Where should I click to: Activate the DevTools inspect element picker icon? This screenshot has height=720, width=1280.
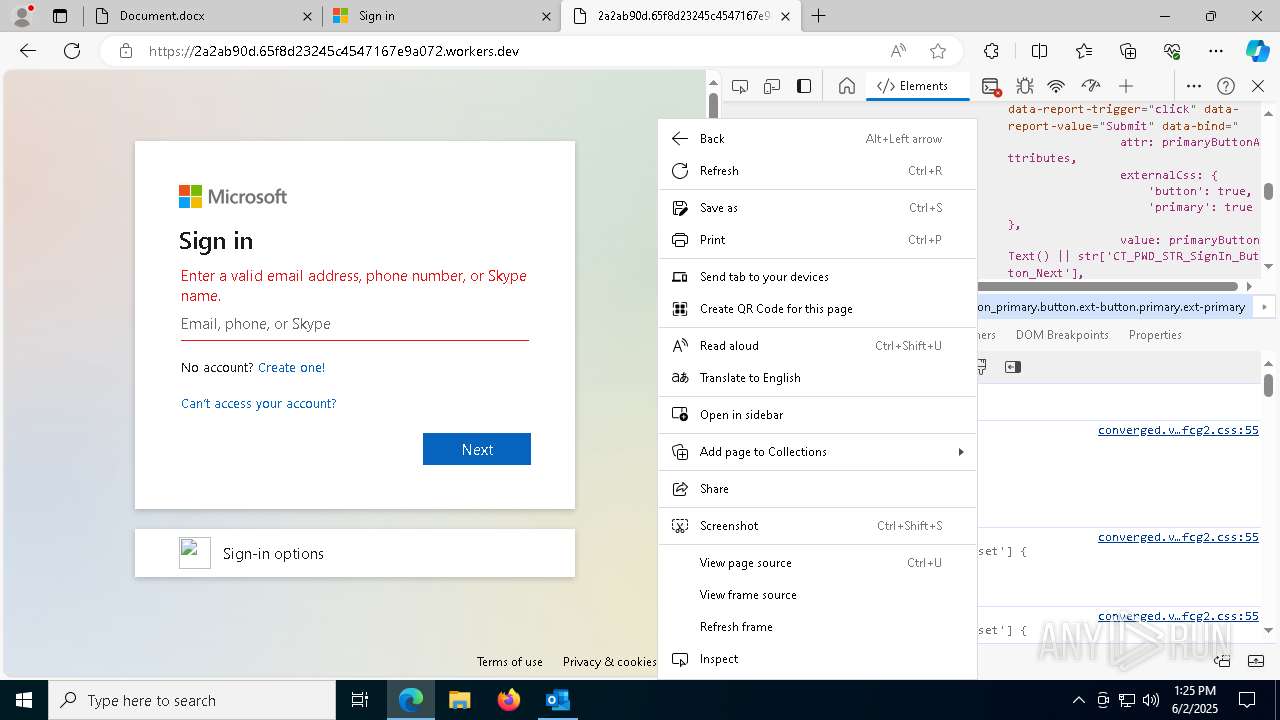coord(740,86)
